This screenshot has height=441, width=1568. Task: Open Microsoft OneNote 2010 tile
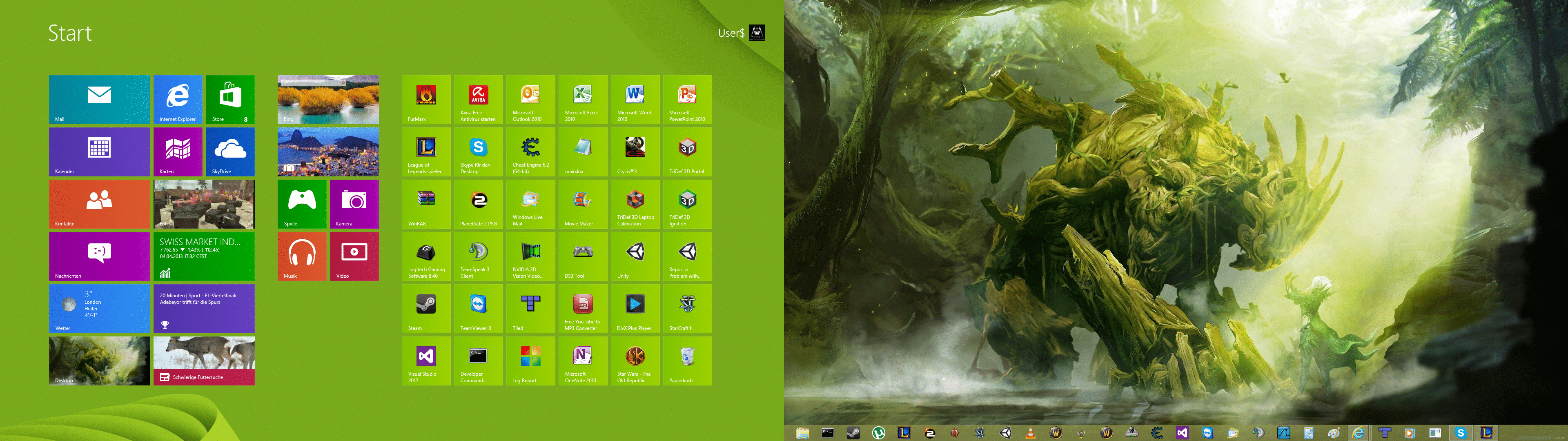[x=583, y=361]
